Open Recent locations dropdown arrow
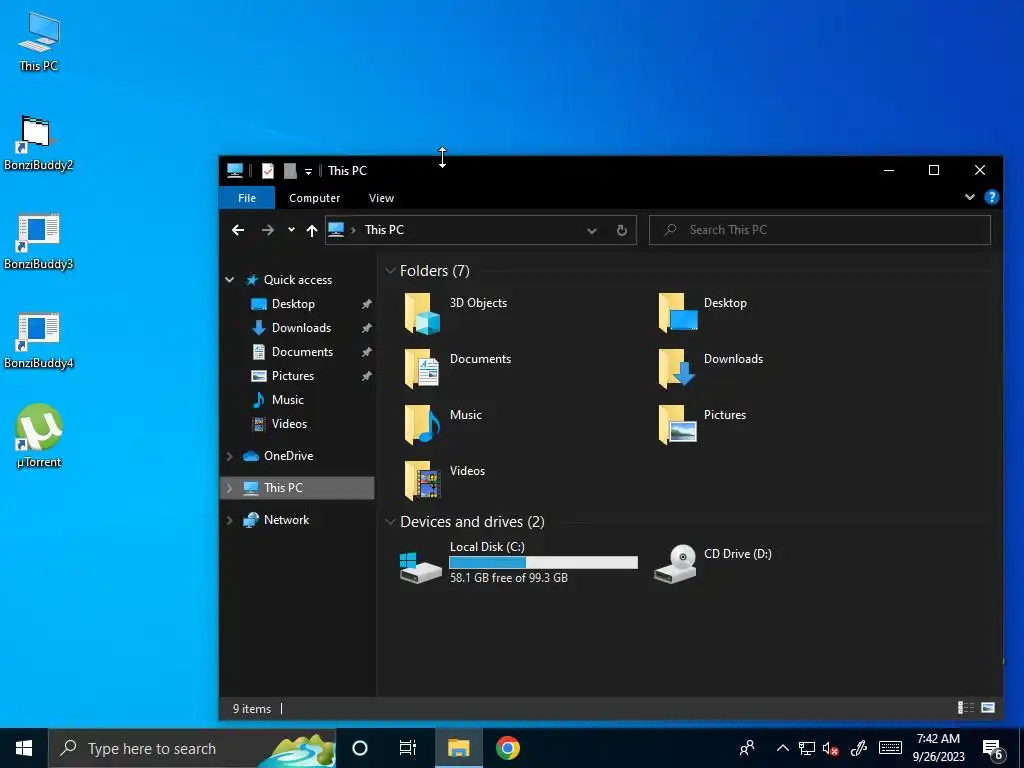This screenshot has height=768, width=1024. tap(291, 230)
